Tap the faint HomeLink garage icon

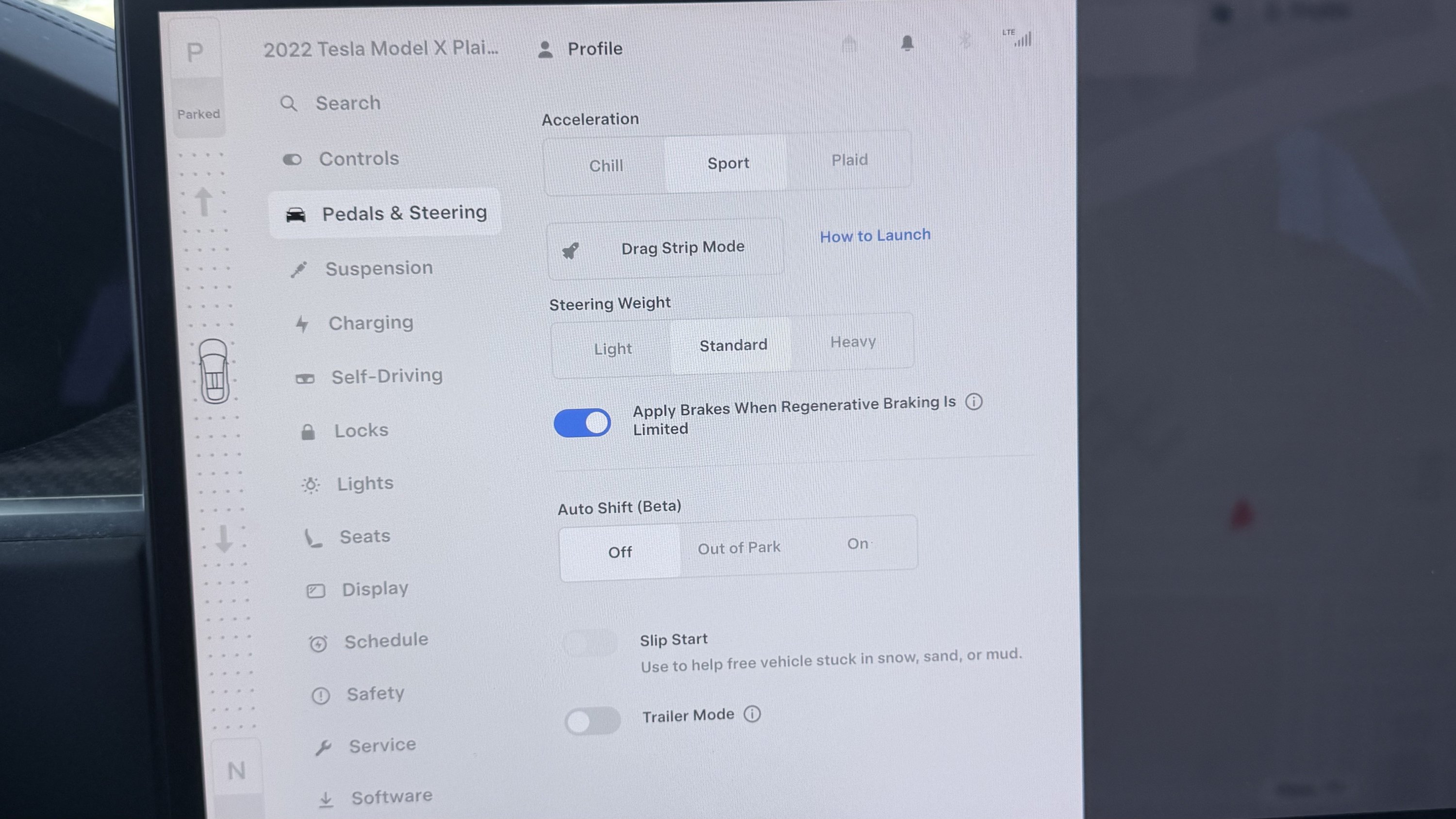849,44
